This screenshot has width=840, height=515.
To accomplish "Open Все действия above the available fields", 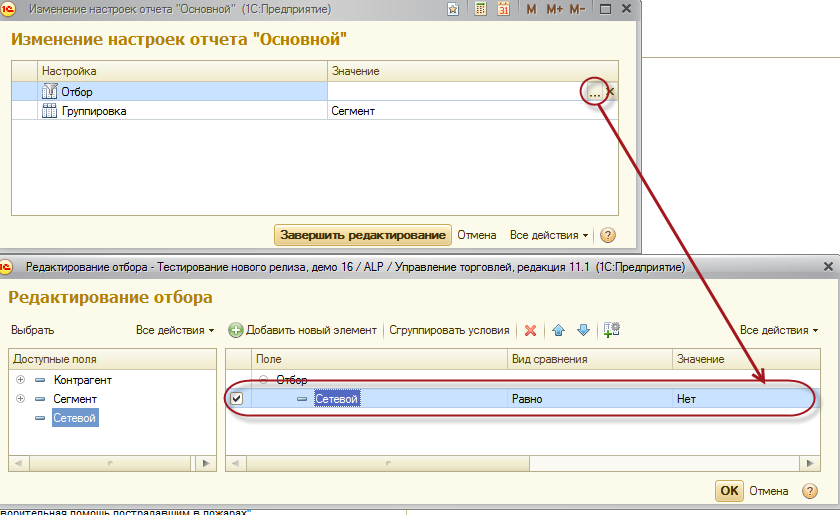I will (175, 330).
